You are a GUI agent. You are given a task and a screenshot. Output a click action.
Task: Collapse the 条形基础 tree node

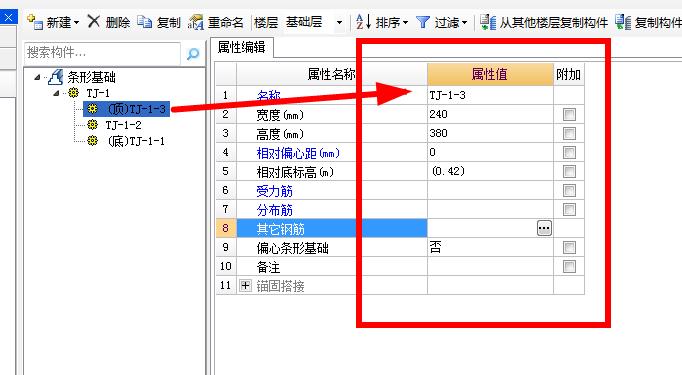tap(37, 77)
